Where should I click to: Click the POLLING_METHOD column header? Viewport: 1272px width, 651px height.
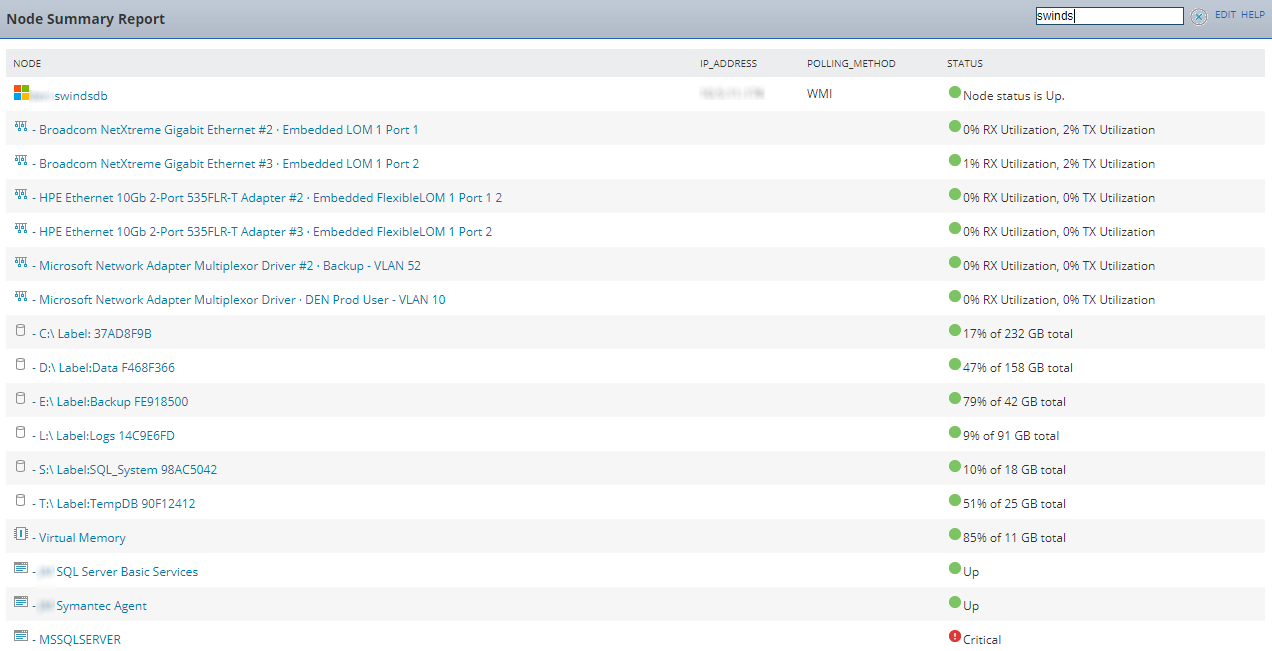coord(851,64)
